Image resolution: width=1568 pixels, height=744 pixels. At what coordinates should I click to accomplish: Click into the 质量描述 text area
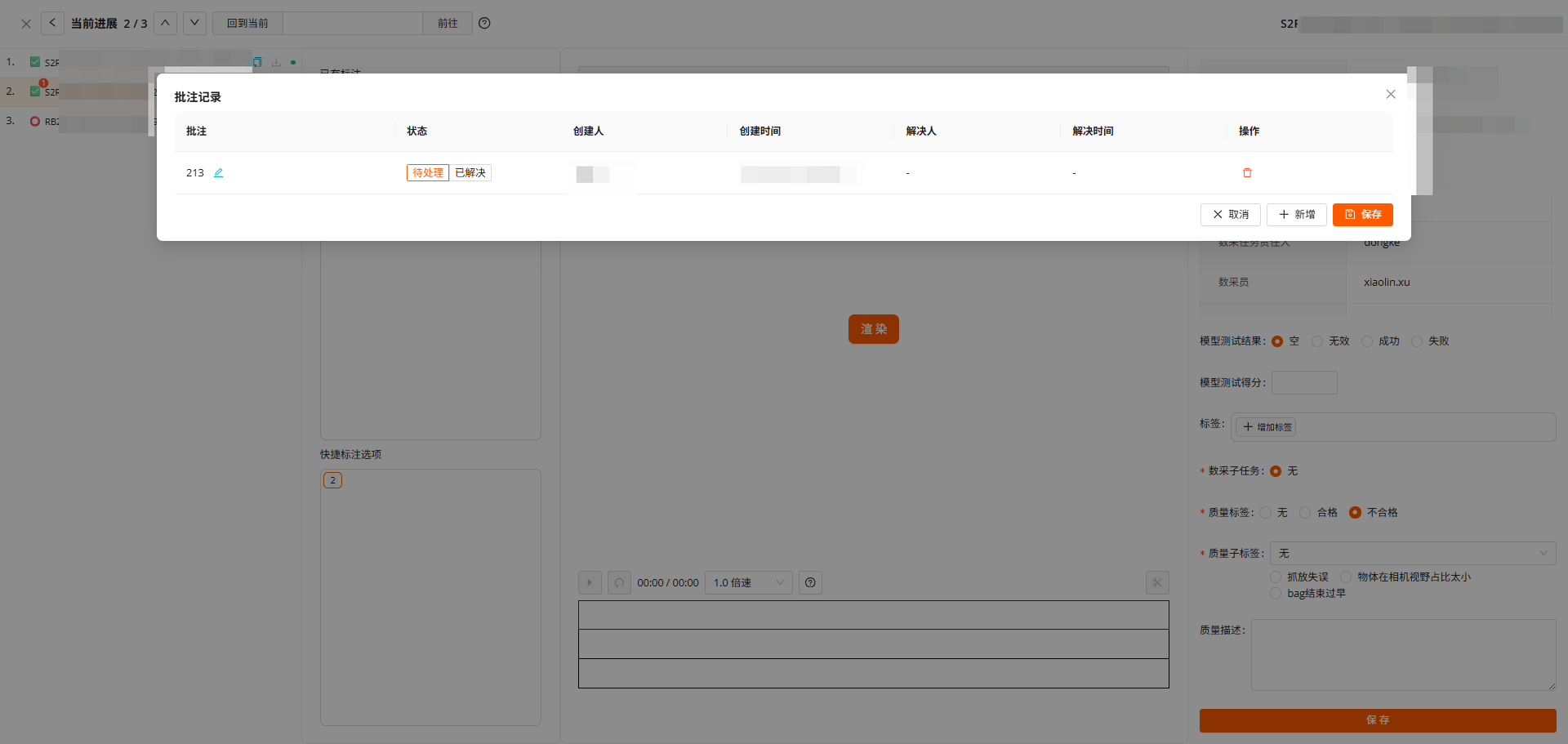[1402, 654]
